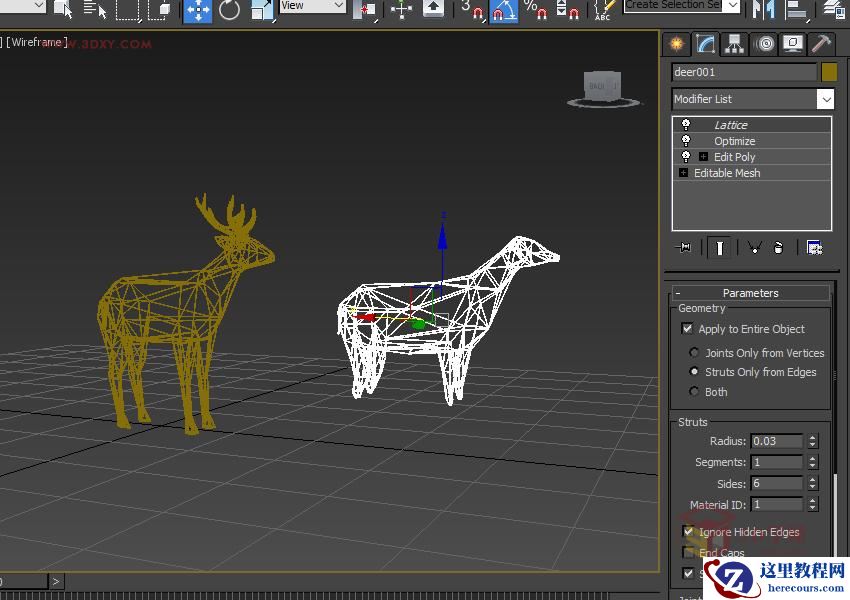Viewport: 850px width, 600px height.
Task: Click the Wireframe viewport label menu
Action: coord(36,43)
